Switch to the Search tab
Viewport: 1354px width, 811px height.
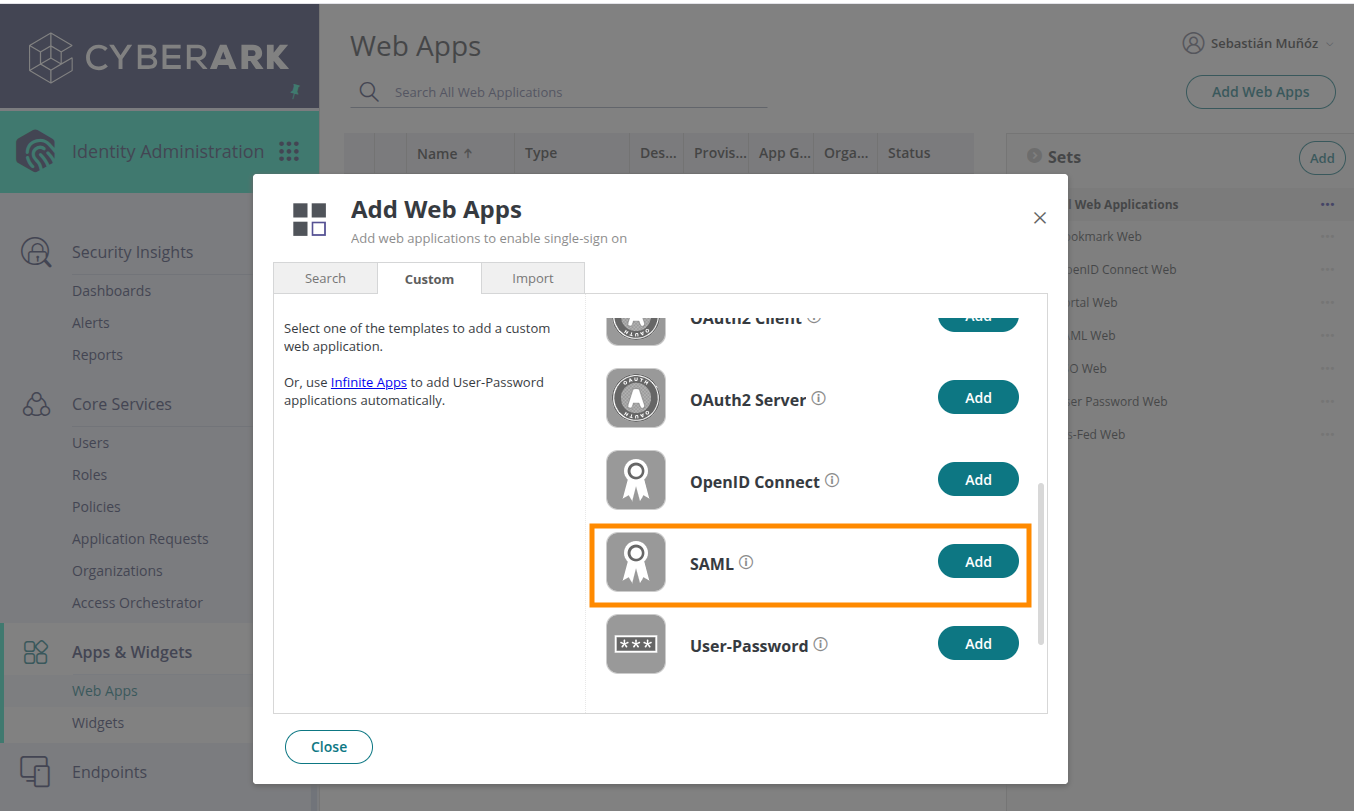325,279
